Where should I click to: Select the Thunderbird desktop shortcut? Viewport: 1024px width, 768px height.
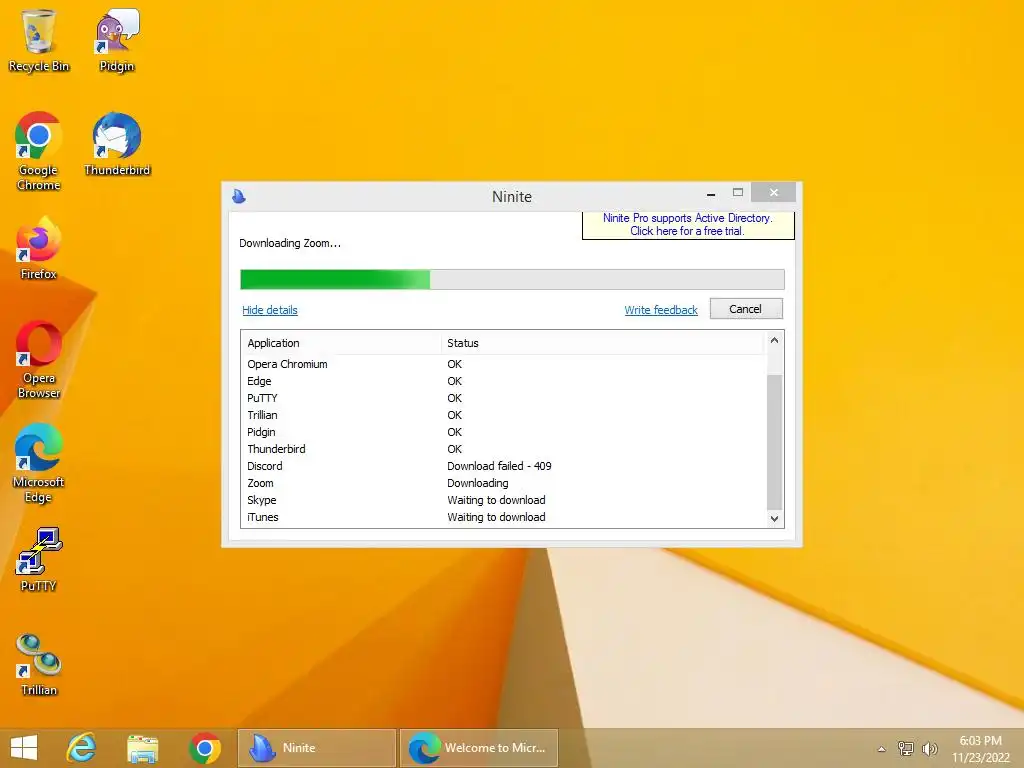(117, 144)
